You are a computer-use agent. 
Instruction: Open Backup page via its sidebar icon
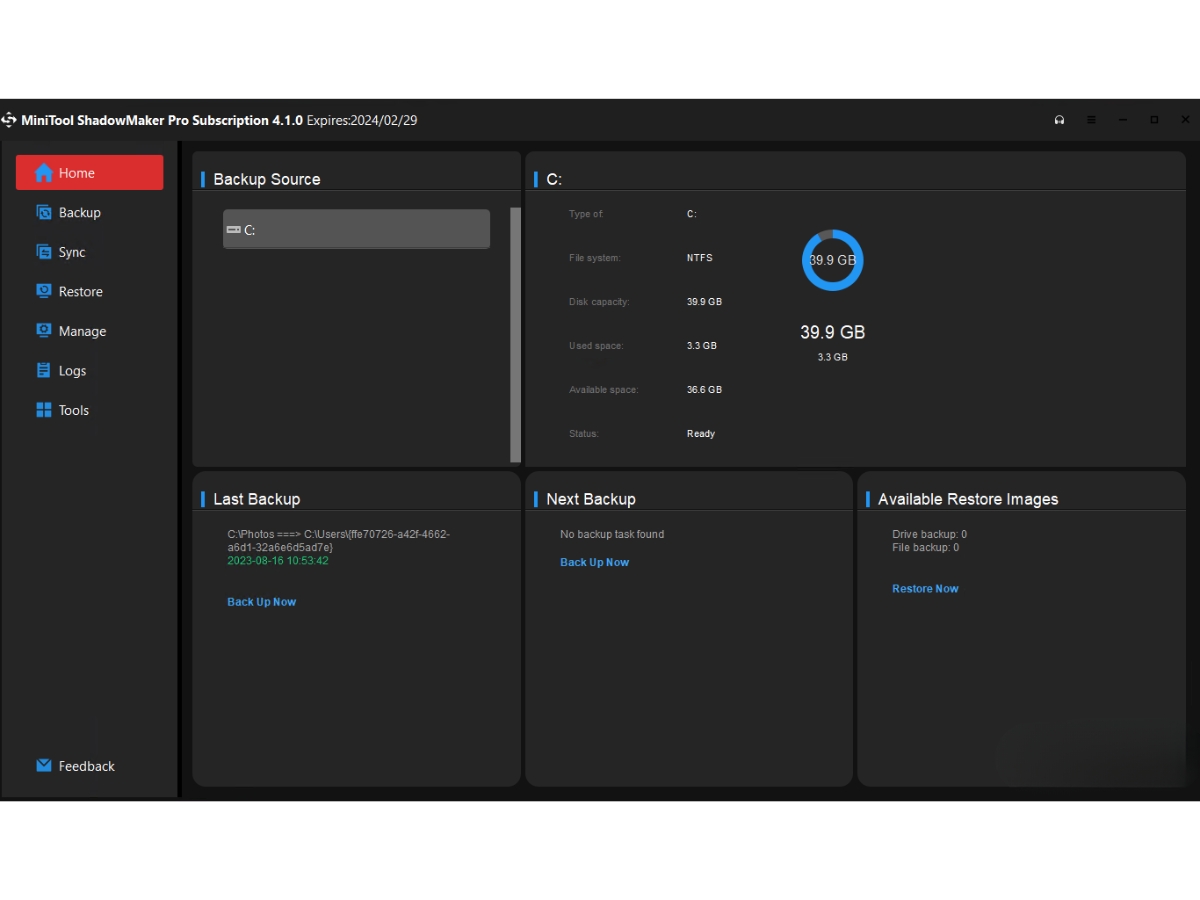(43, 212)
